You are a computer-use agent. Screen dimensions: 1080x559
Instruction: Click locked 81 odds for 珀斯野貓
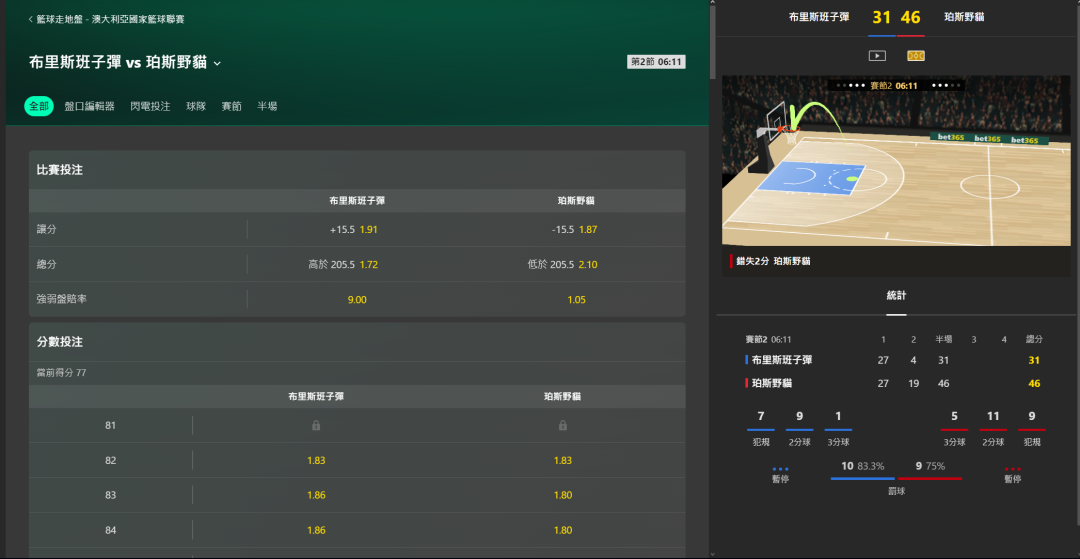pyautogui.click(x=563, y=425)
